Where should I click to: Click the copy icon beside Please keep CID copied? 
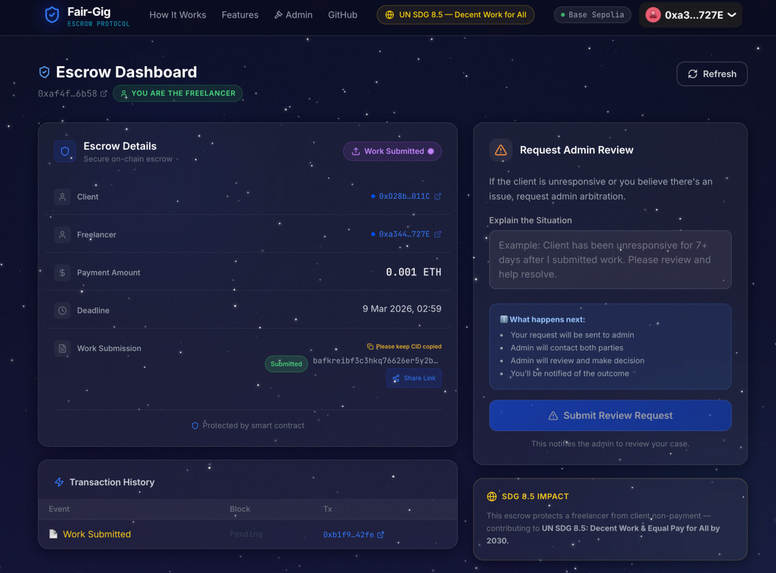pyautogui.click(x=370, y=346)
